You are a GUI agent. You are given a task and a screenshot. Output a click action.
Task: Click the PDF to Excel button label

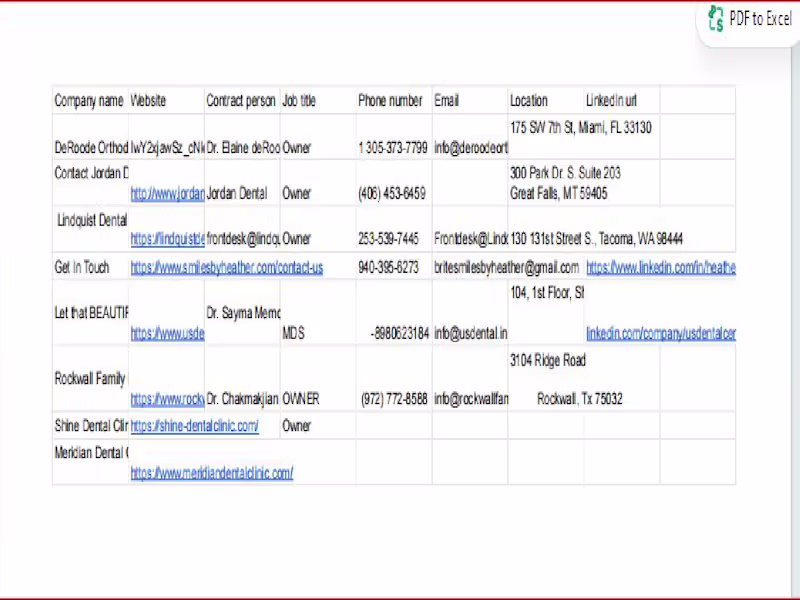click(x=760, y=19)
